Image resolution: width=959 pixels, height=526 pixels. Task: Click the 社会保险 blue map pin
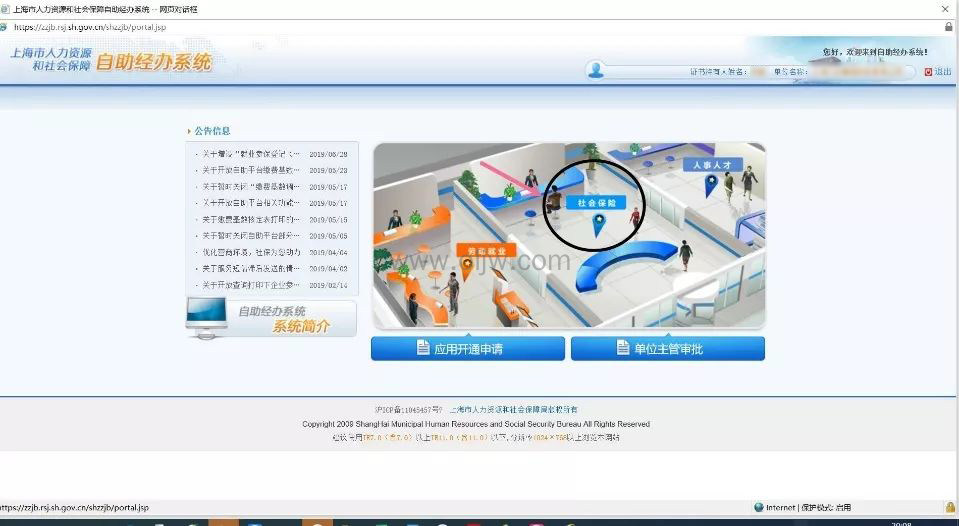[598, 223]
